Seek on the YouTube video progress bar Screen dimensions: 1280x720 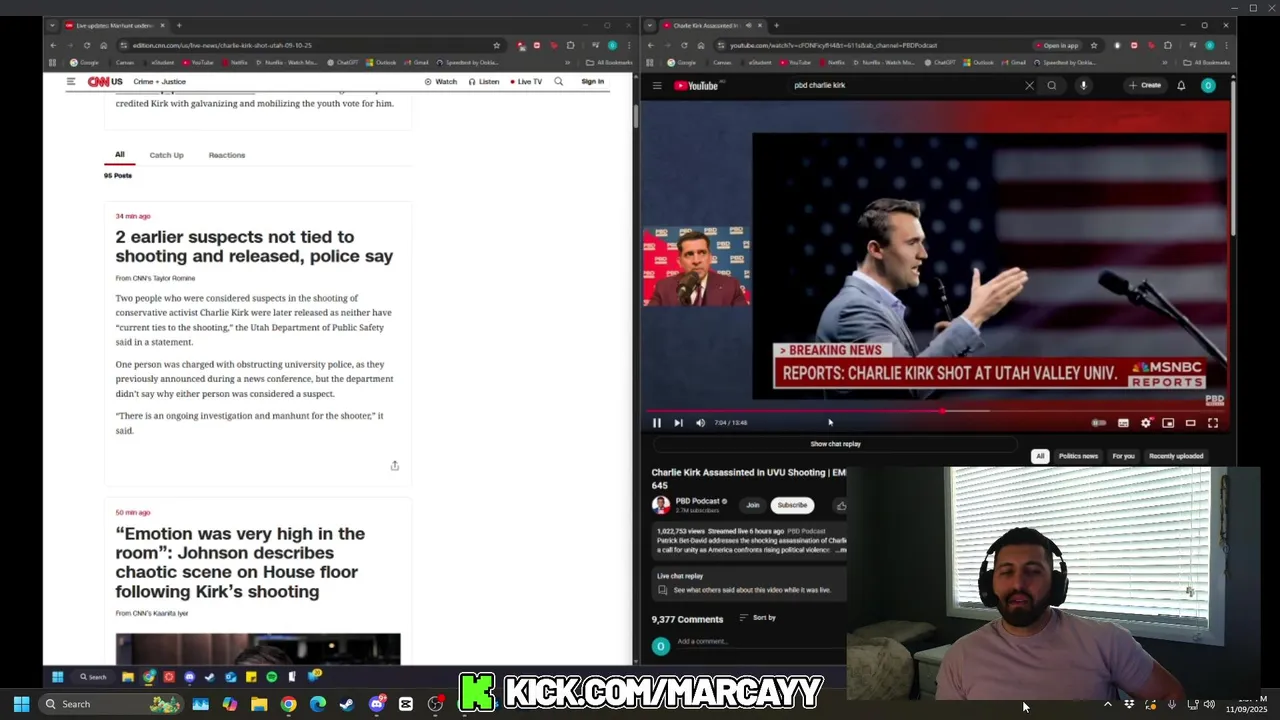[x=935, y=410]
